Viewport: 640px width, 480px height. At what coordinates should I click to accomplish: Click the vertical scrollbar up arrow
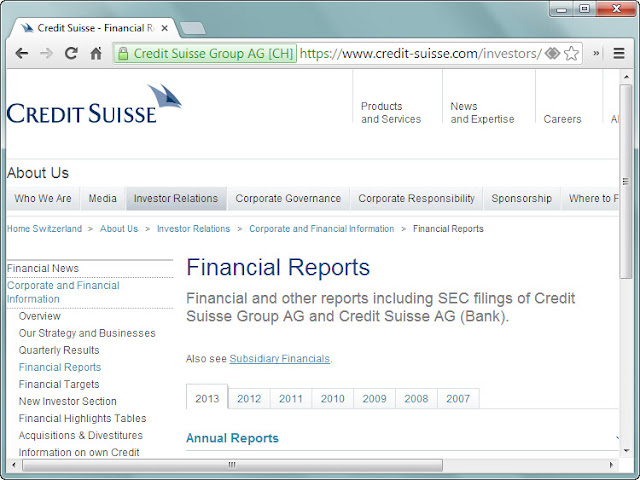click(626, 76)
